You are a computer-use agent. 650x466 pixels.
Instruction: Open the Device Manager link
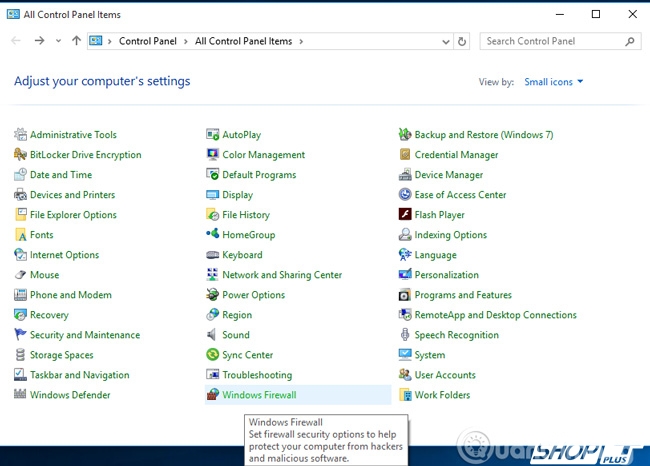tap(449, 175)
